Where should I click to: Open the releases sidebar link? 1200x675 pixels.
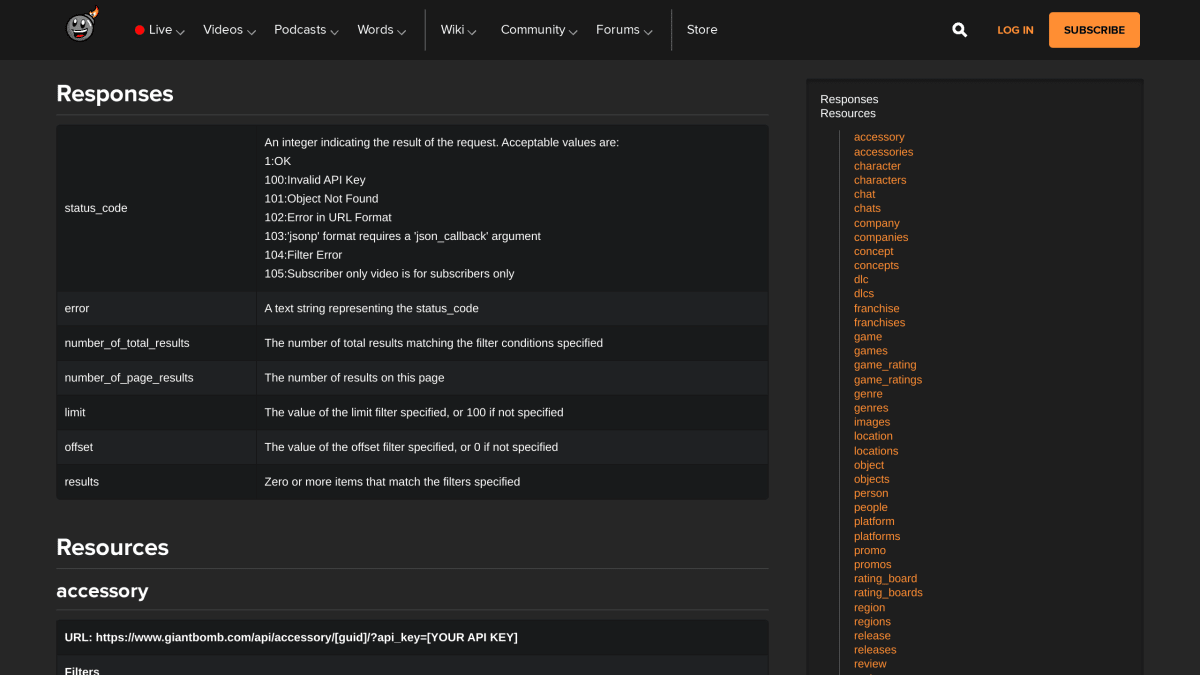[875, 649]
